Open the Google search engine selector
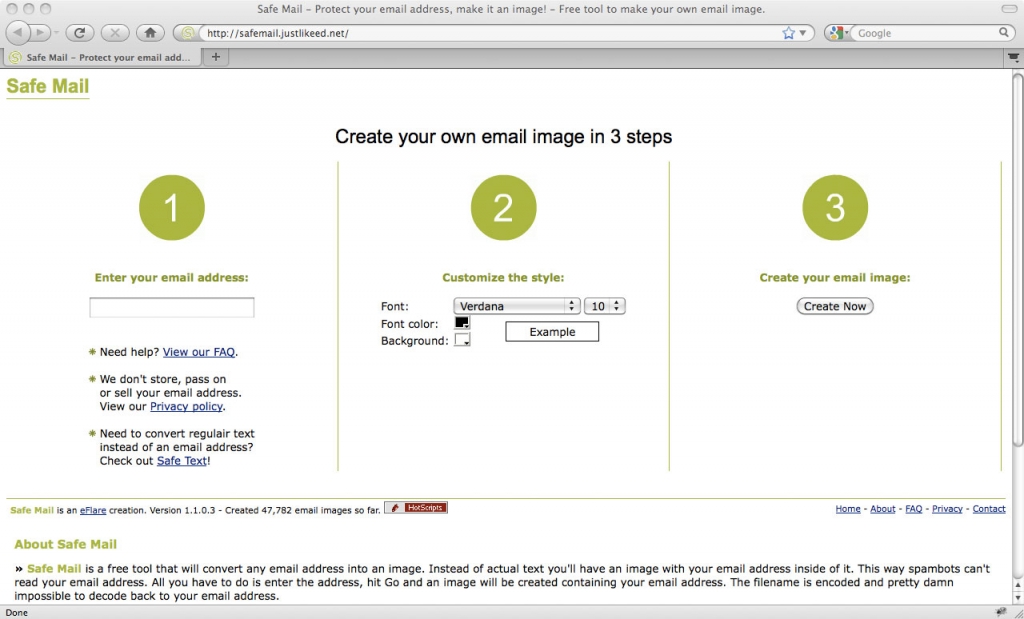Image resolution: width=1024 pixels, height=619 pixels. [837, 33]
